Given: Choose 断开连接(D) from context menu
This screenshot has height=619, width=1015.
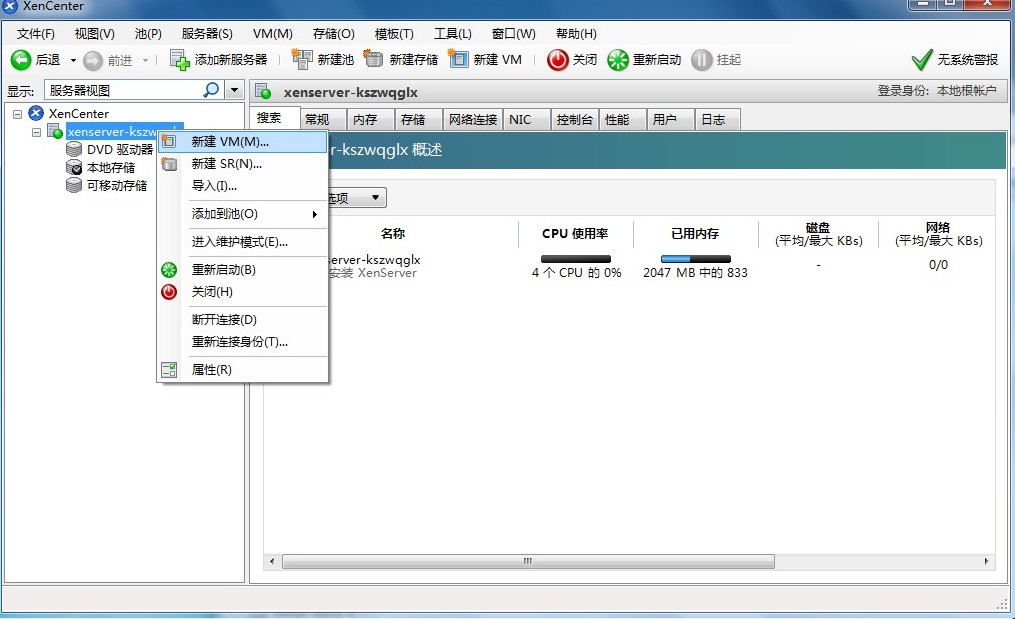Looking at the screenshot, I should (x=243, y=320).
